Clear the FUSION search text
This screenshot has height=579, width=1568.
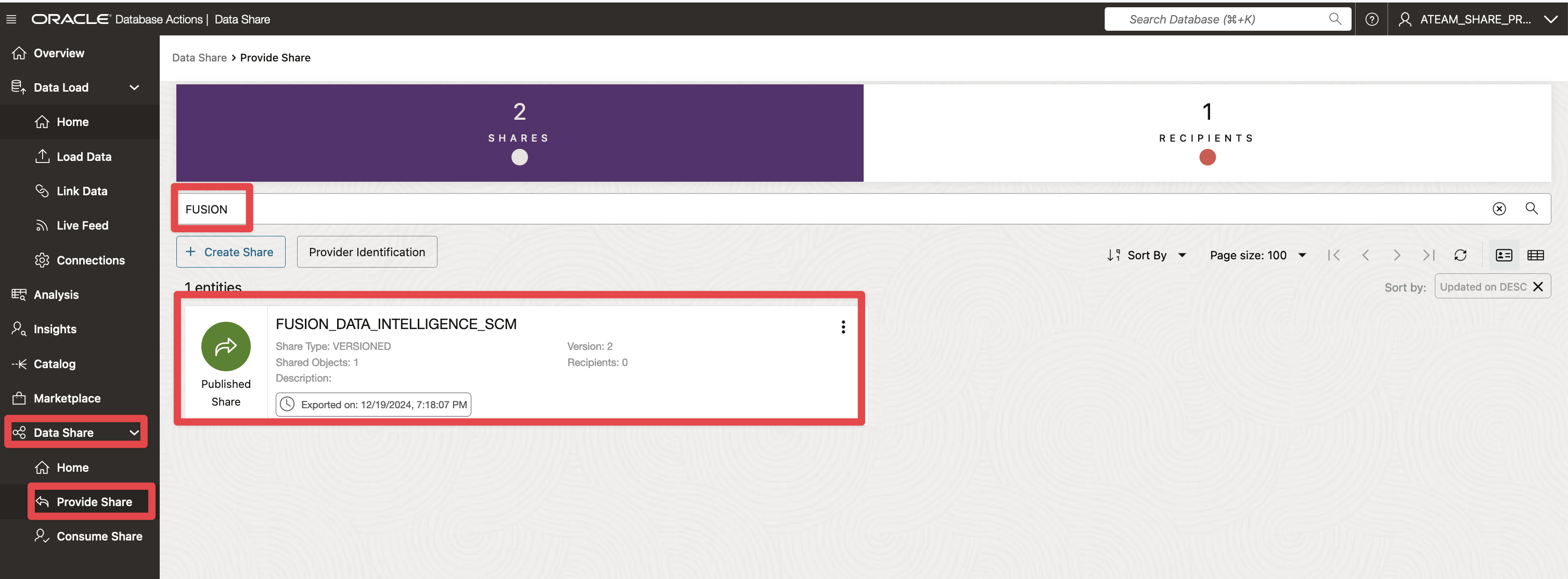[1499, 209]
